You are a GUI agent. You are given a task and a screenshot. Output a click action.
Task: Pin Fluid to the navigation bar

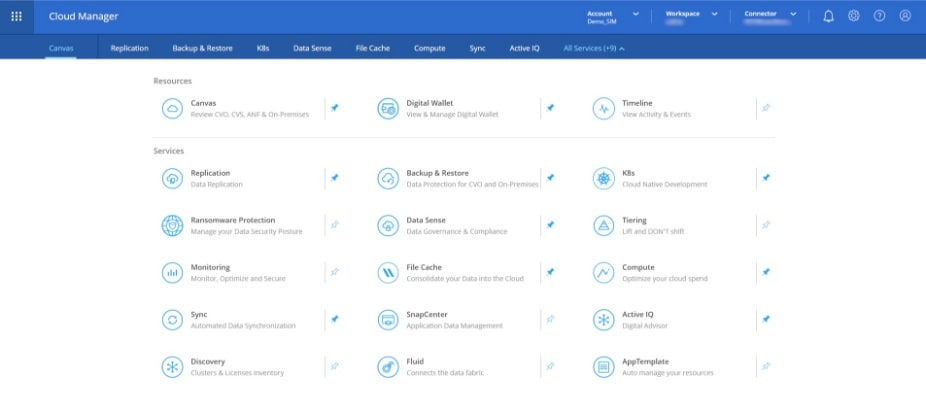(550, 366)
